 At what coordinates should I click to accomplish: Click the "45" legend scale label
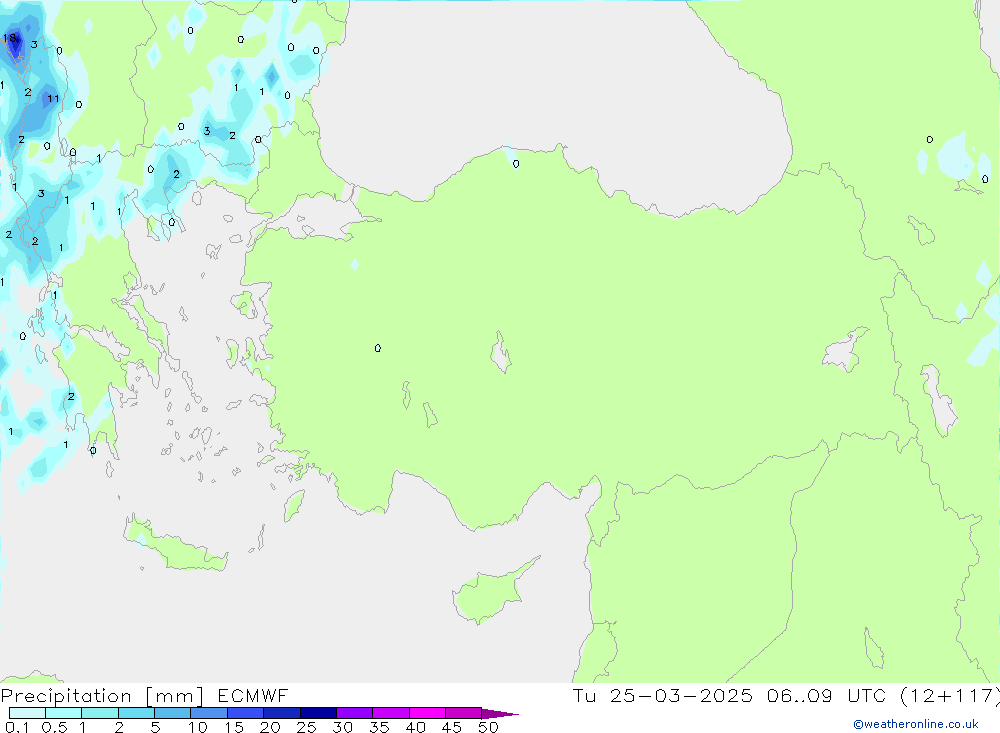coord(452,727)
